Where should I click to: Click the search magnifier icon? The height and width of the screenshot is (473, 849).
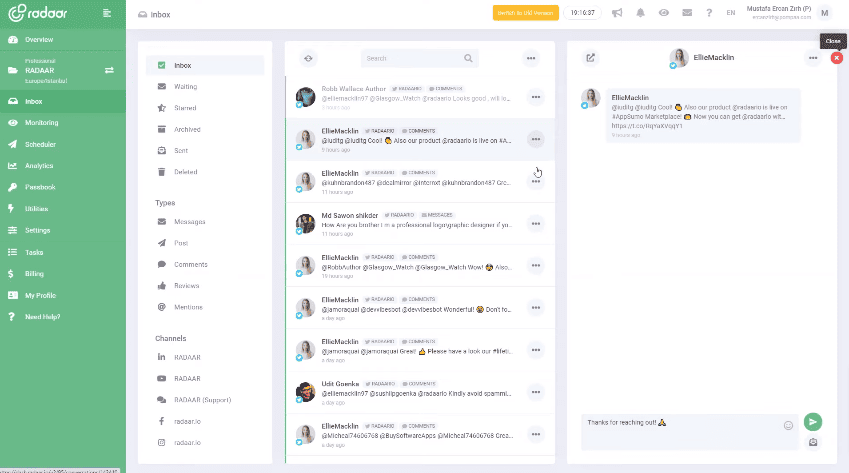point(468,58)
